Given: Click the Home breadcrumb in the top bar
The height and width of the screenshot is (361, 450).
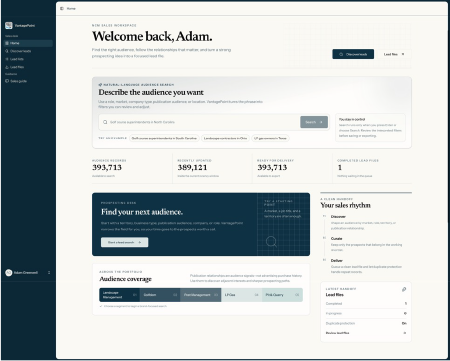Looking at the screenshot, I should [71, 8].
